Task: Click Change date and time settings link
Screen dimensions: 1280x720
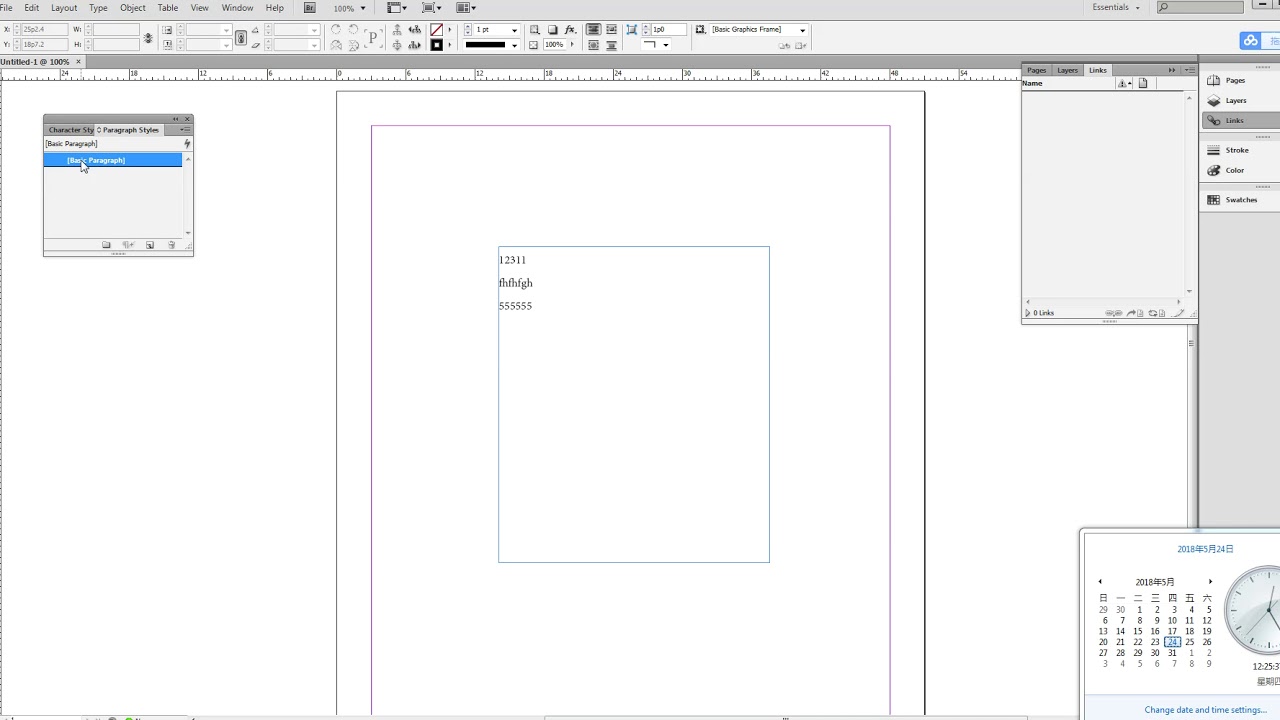Action: coord(1205,710)
